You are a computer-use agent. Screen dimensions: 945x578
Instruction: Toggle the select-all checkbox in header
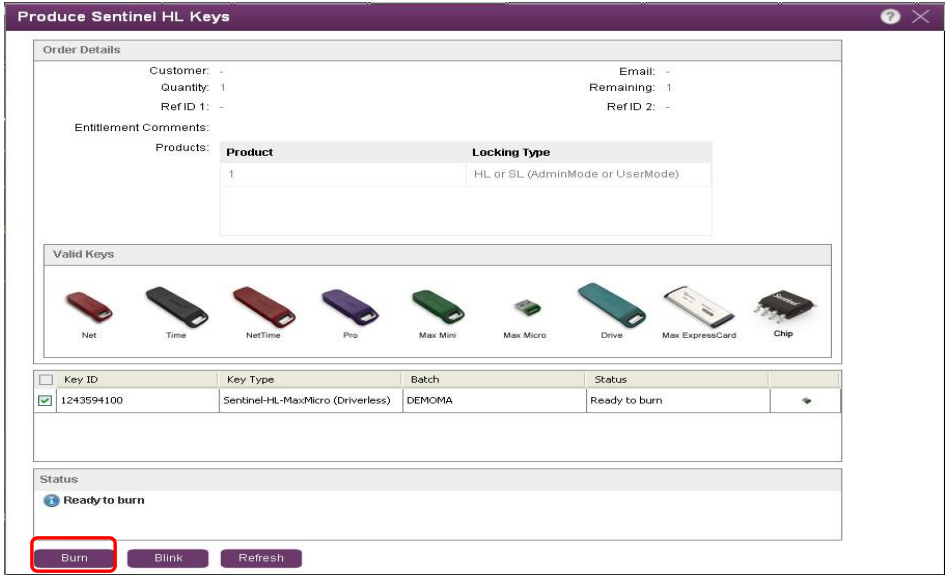(45, 380)
